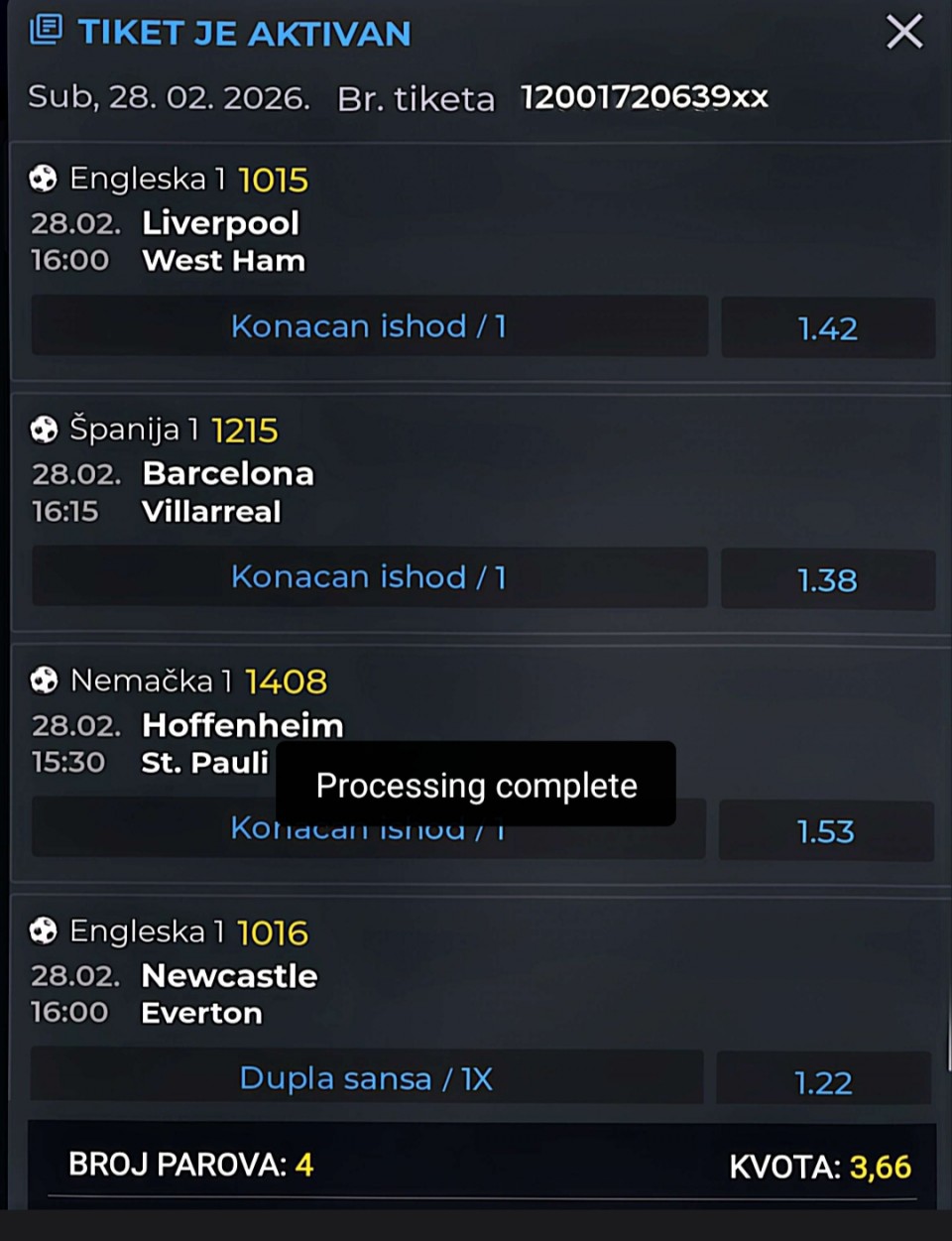Screen dimensions: 952x1241
Task: Click the ticket document icon beside the title
Action: (x=45, y=30)
